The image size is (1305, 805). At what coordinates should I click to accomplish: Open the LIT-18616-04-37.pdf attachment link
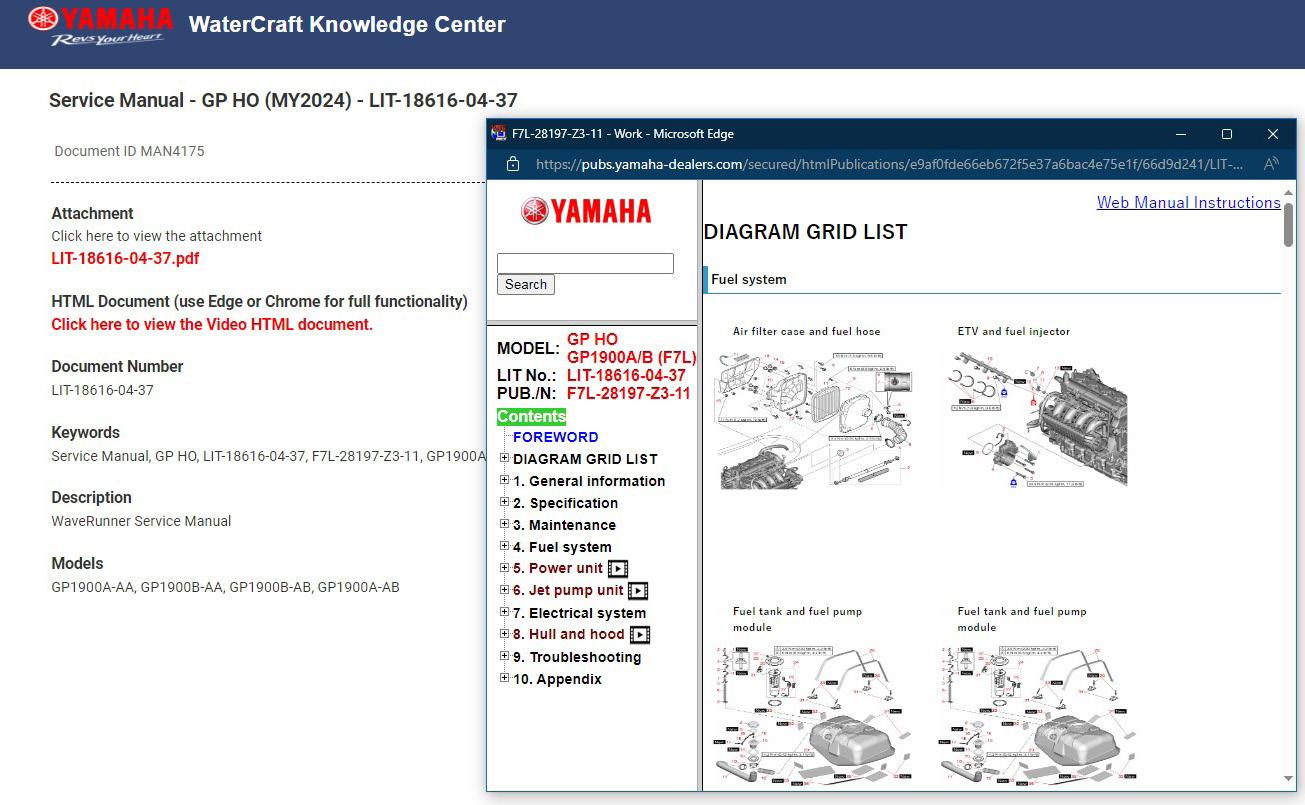coord(125,258)
